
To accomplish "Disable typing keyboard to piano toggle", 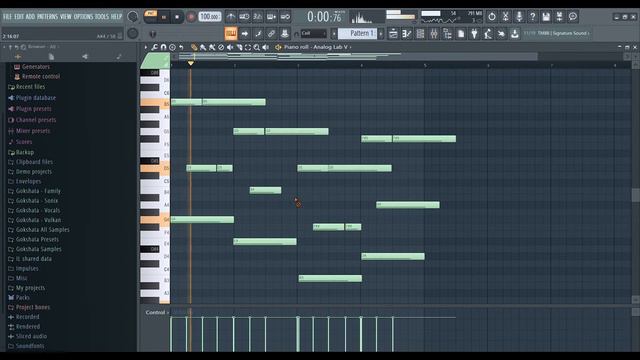I will click(x=231, y=33).
